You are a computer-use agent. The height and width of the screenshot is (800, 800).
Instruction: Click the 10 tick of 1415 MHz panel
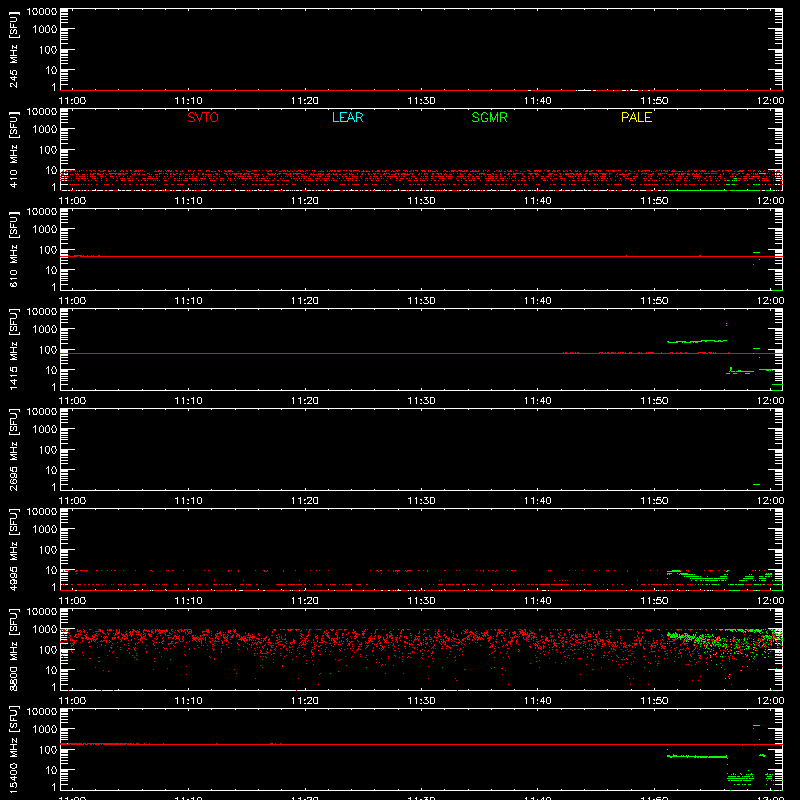coord(51,370)
